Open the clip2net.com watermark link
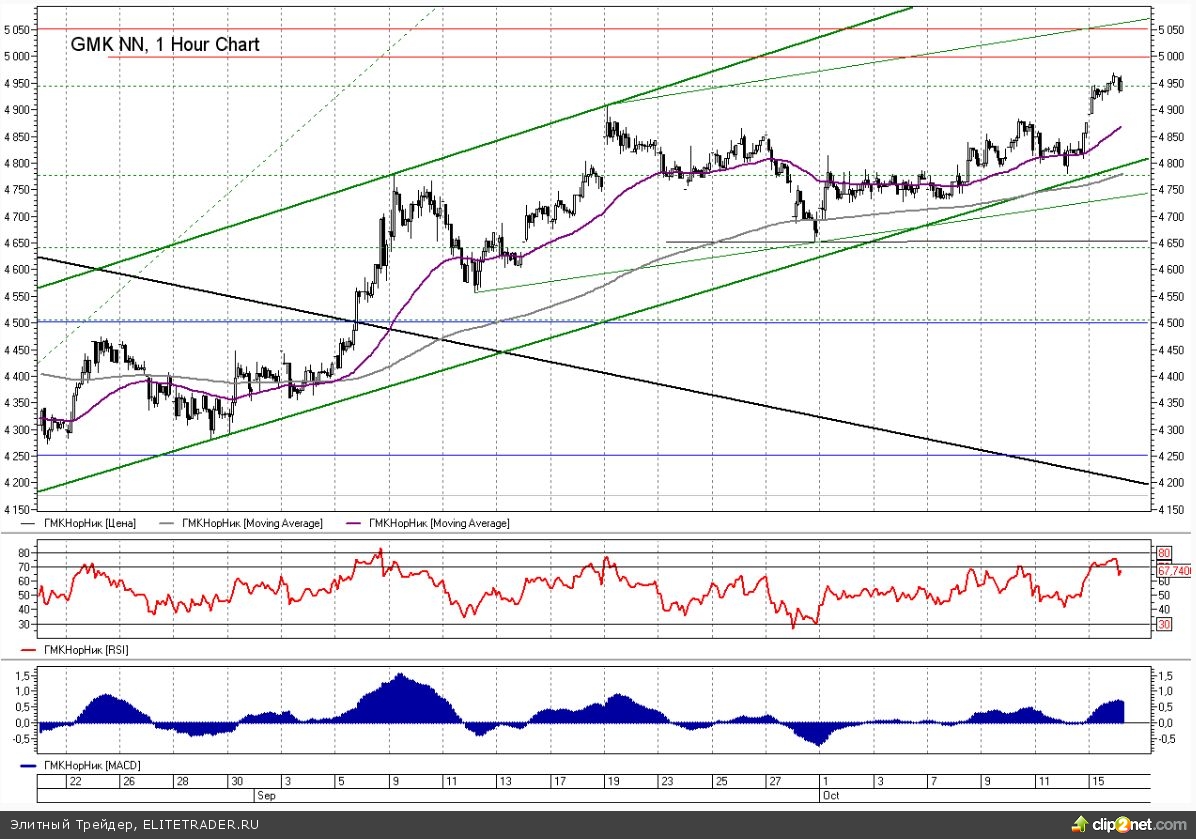The image size is (1196, 839). point(1136,825)
